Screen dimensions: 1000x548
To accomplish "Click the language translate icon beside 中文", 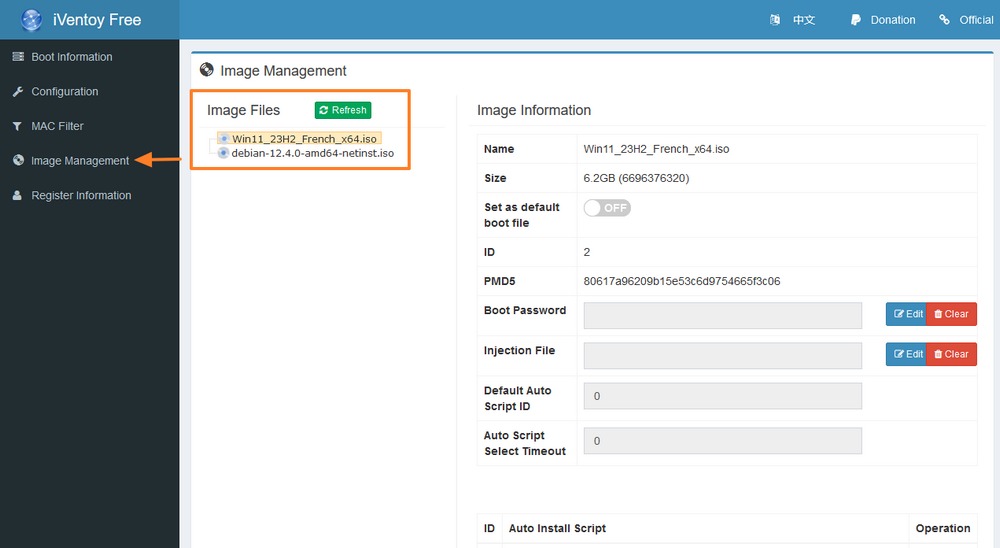I will [x=775, y=20].
